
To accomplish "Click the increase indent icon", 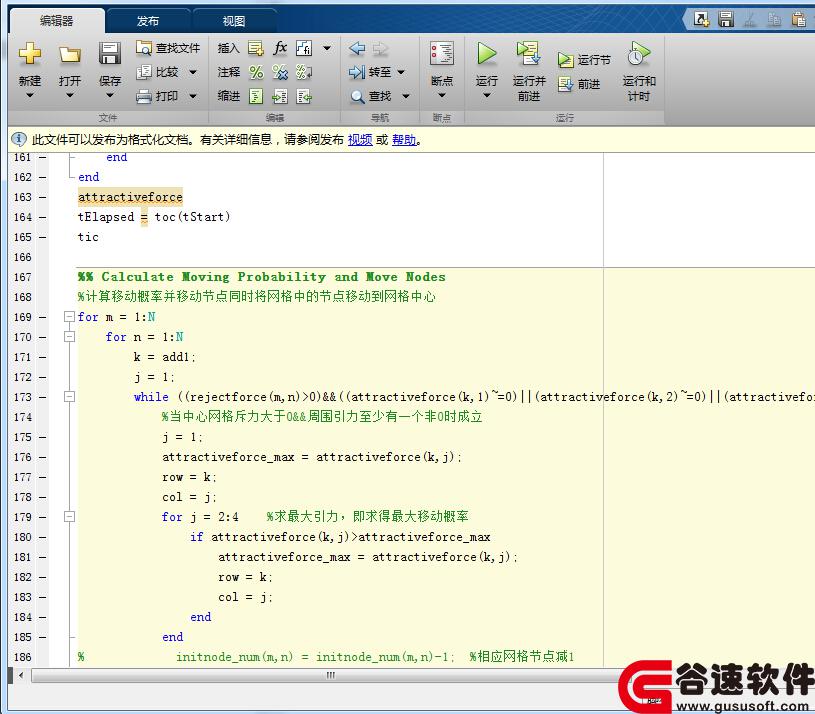I will (280, 96).
